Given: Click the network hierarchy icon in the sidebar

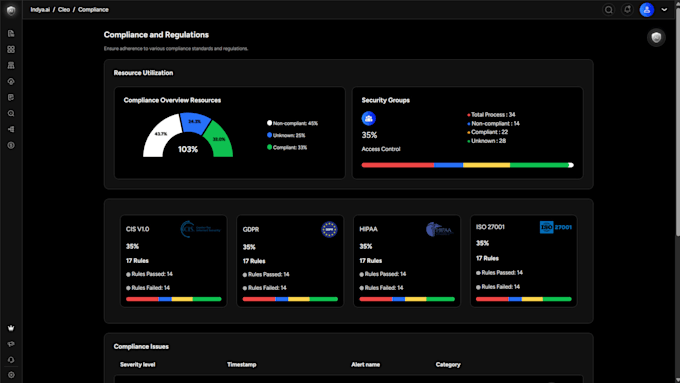Looking at the screenshot, I should pos(11,65).
